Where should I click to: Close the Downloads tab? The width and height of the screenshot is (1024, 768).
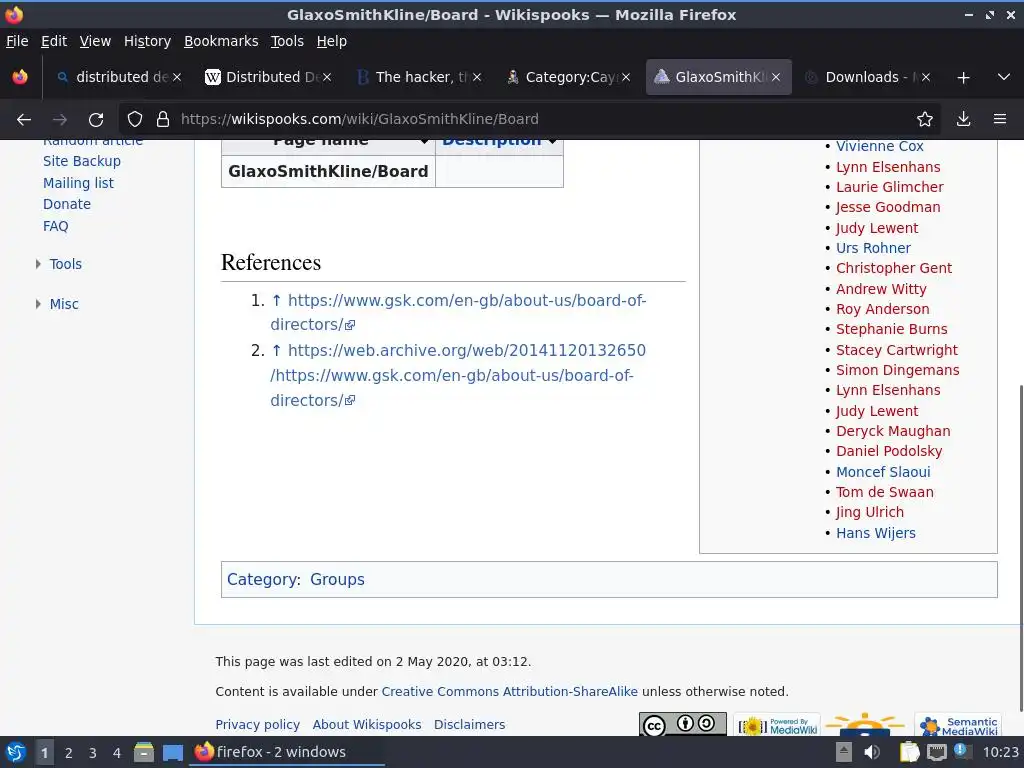click(x=925, y=77)
